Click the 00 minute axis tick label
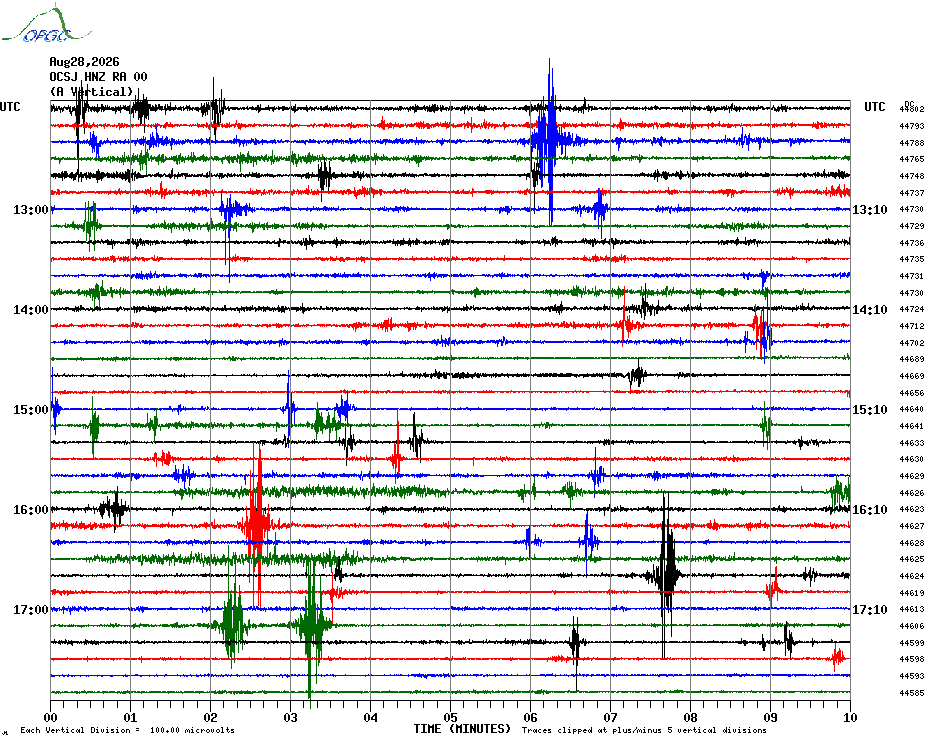Screen dimensions: 930x744 point(50,717)
